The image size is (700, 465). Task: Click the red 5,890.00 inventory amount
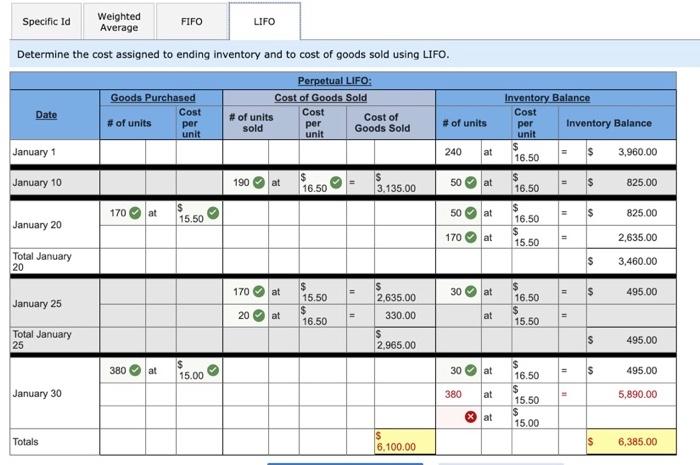[638, 394]
